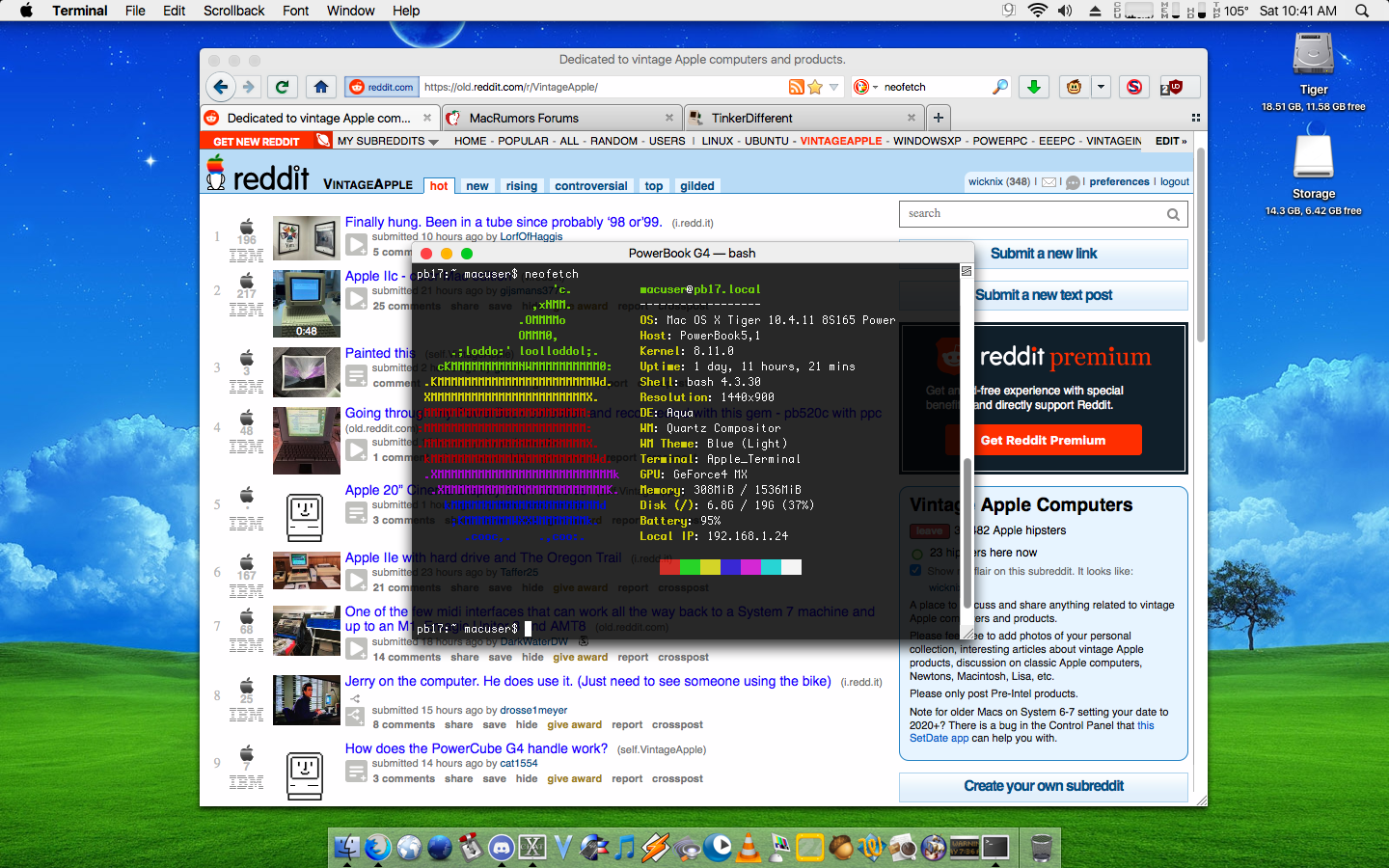
Task: Open the address bar history dropdown arrow
Action: (x=834, y=87)
